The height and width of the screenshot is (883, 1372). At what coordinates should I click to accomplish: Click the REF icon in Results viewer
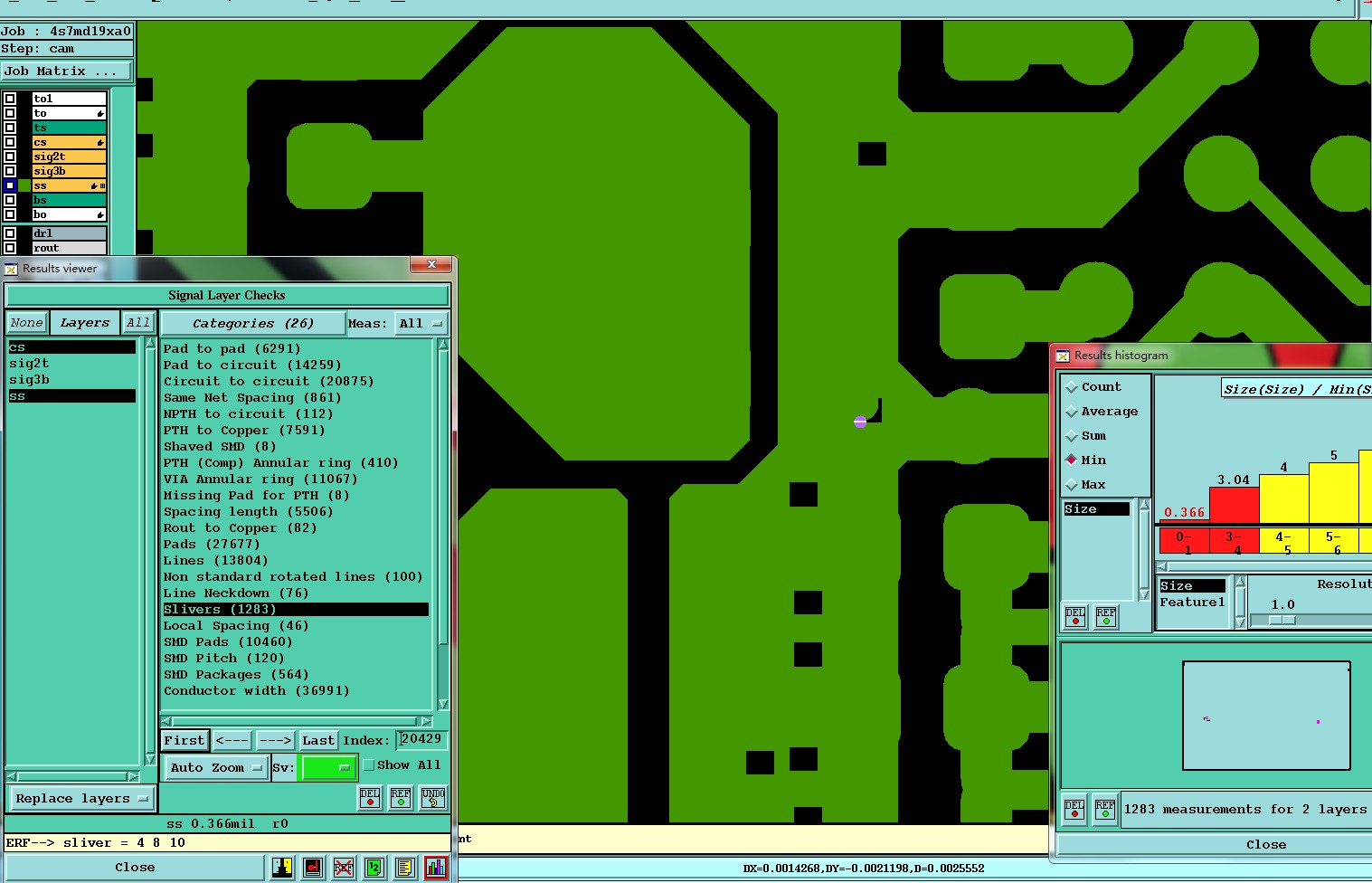pyautogui.click(x=401, y=798)
